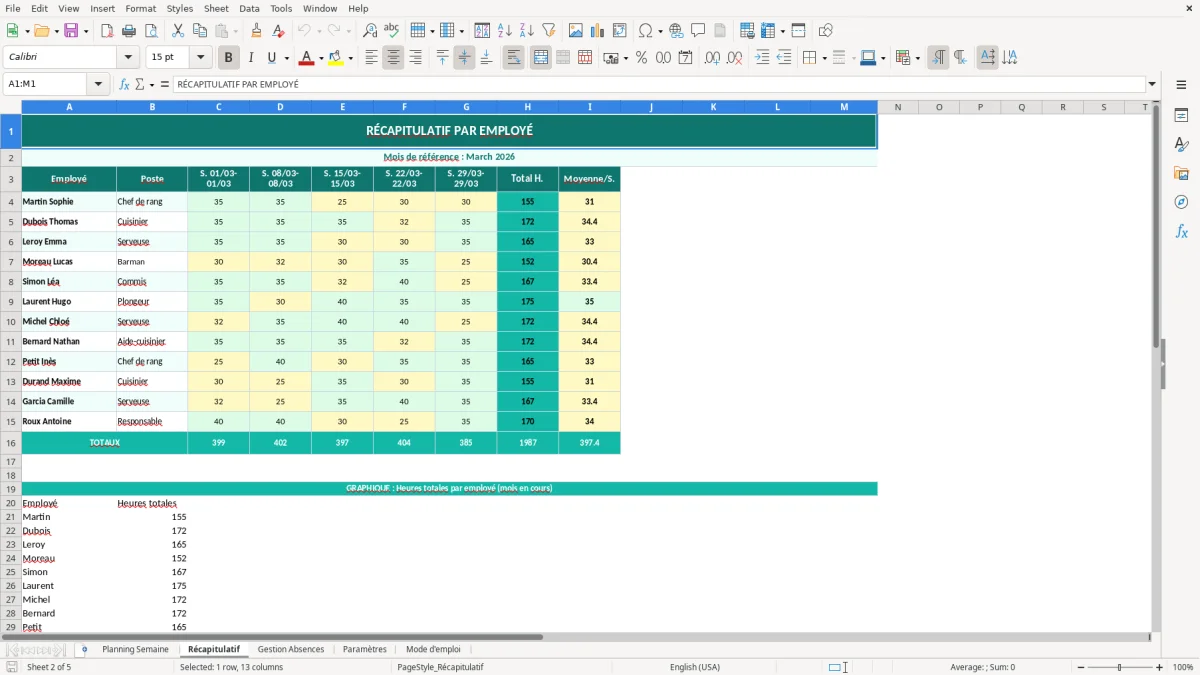Open the sidebar Gallery

[1181, 173]
